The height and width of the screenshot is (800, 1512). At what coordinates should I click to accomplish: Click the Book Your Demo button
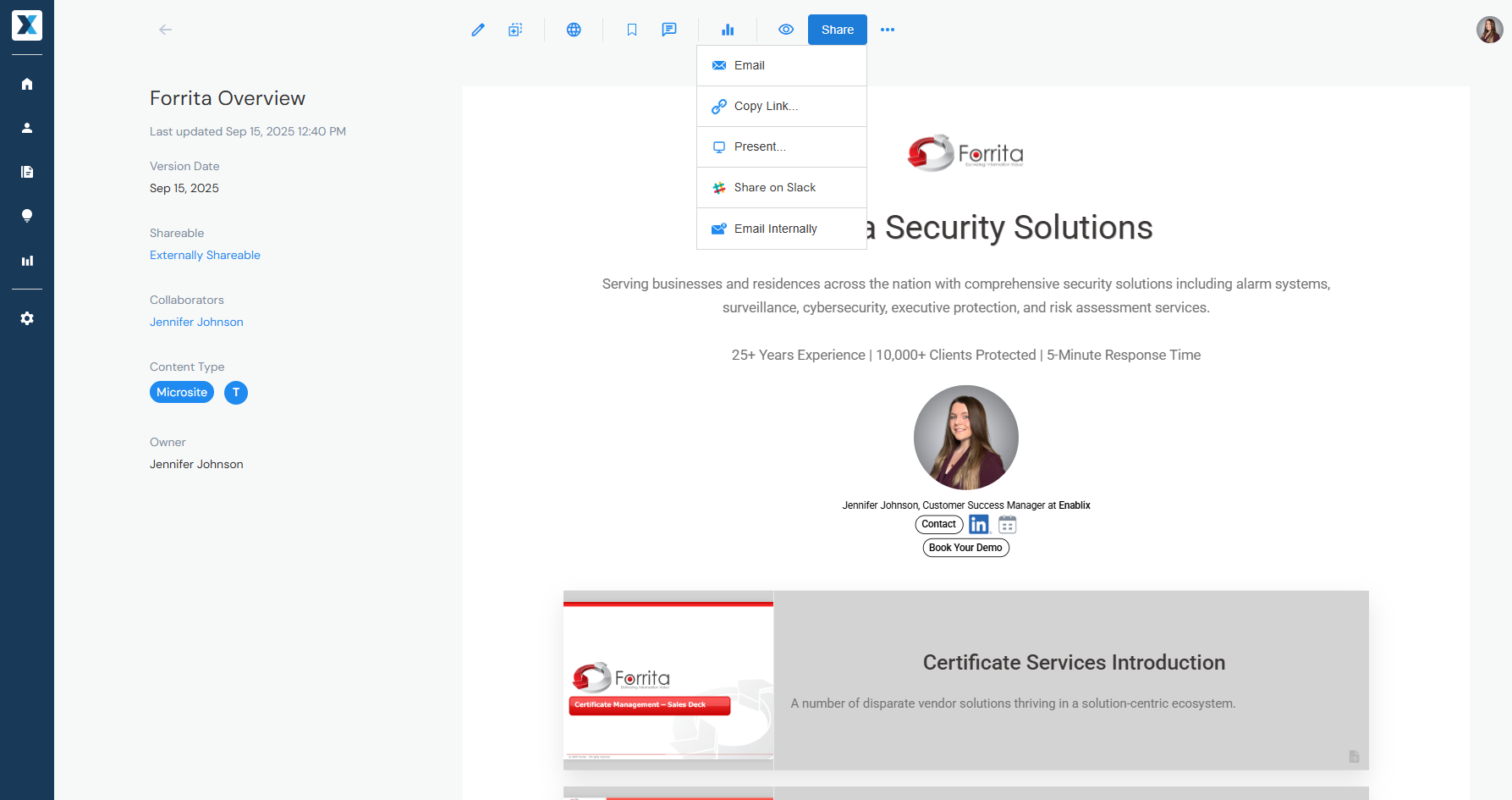(965, 548)
